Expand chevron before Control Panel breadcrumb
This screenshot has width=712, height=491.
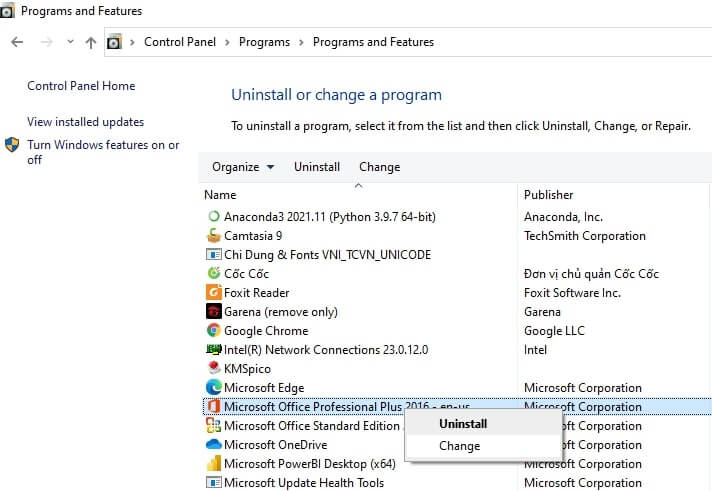coord(132,42)
